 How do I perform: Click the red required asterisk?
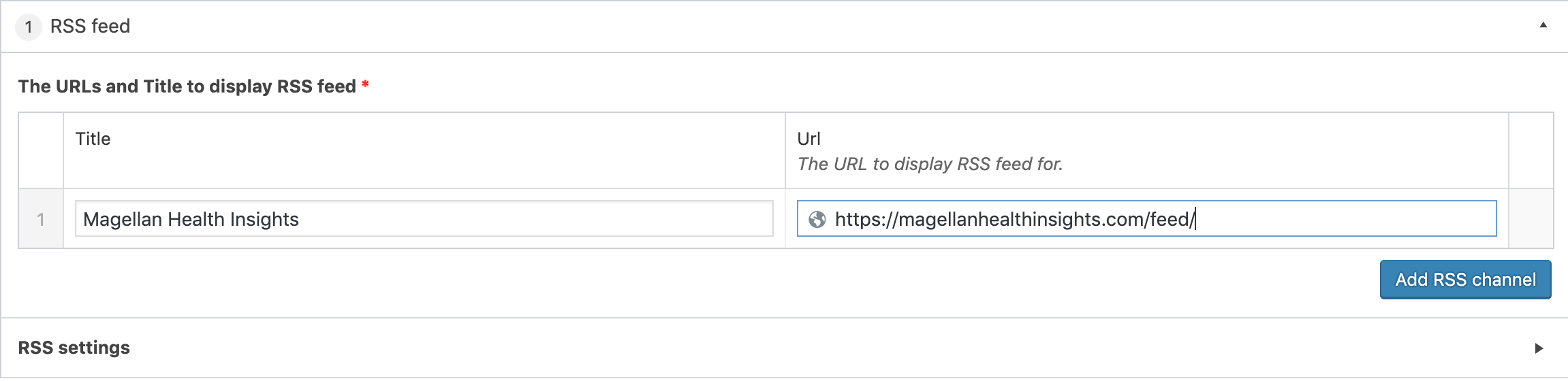click(365, 85)
